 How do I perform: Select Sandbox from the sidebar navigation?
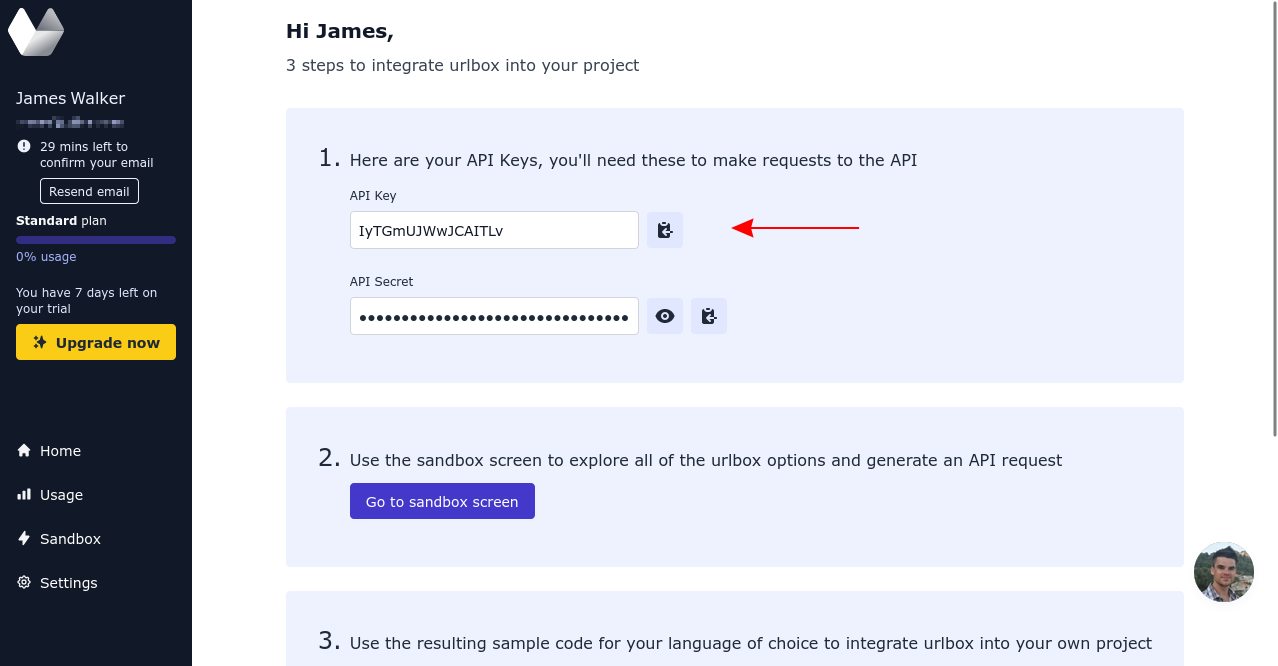click(70, 539)
